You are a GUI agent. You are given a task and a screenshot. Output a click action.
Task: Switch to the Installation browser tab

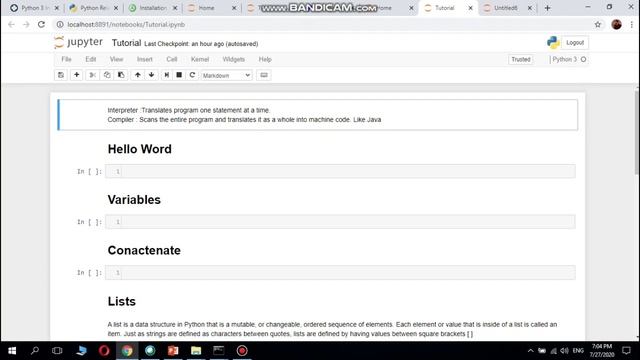pos(153,8)
